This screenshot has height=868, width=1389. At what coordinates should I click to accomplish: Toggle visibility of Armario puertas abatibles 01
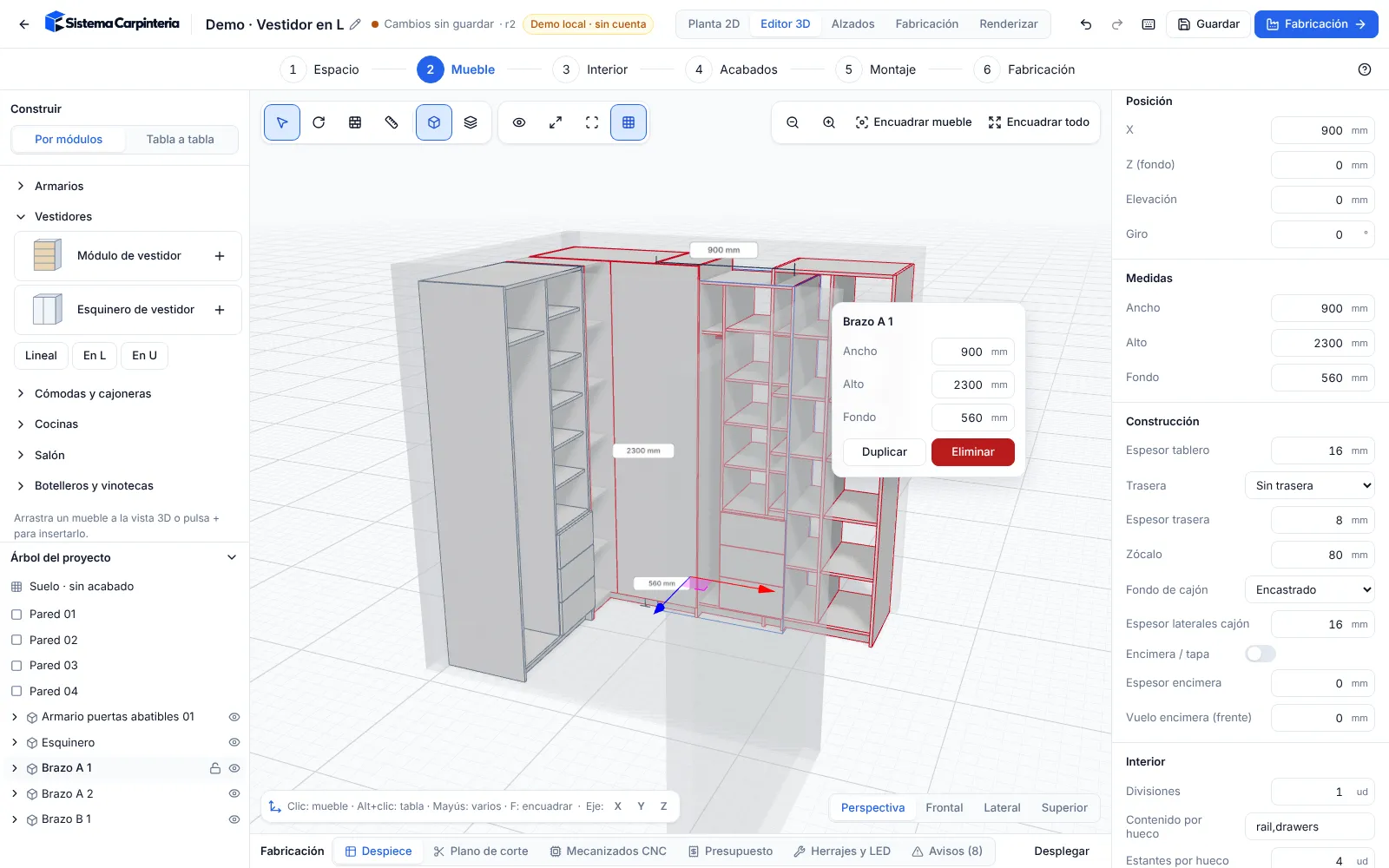click(x=234, y=717)
